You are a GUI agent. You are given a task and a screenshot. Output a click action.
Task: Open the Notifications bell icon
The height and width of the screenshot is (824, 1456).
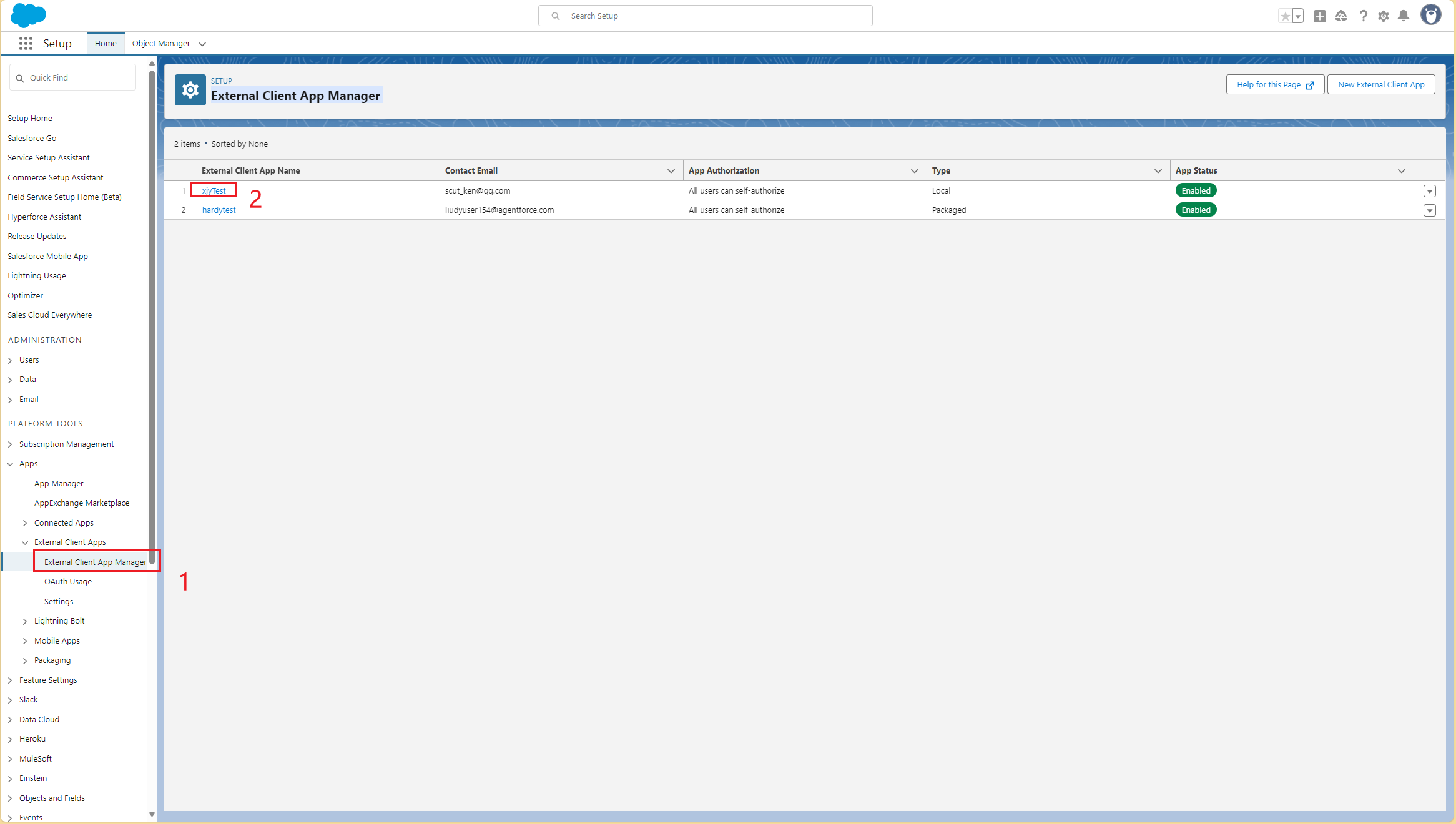(1404, 16)
